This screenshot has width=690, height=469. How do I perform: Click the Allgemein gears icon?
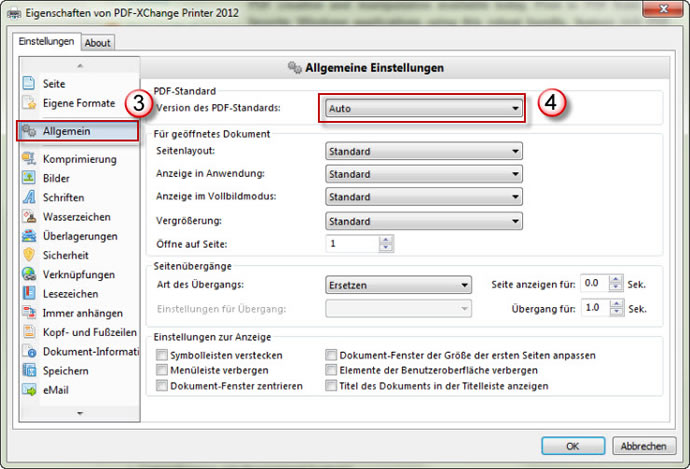[29, 131]
